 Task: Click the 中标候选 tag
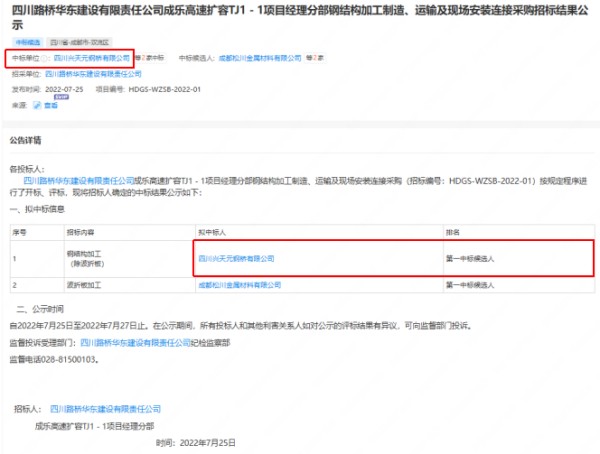coord(28,42)
